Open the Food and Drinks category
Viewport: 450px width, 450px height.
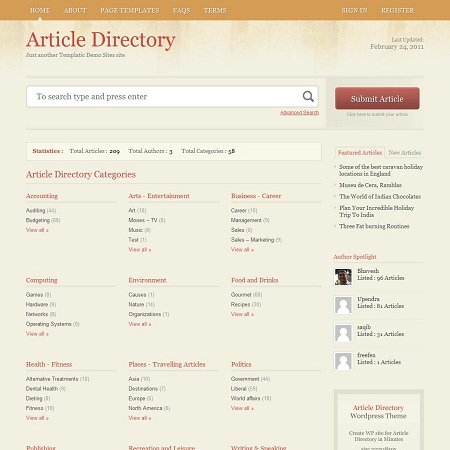(x=255, y=280)
